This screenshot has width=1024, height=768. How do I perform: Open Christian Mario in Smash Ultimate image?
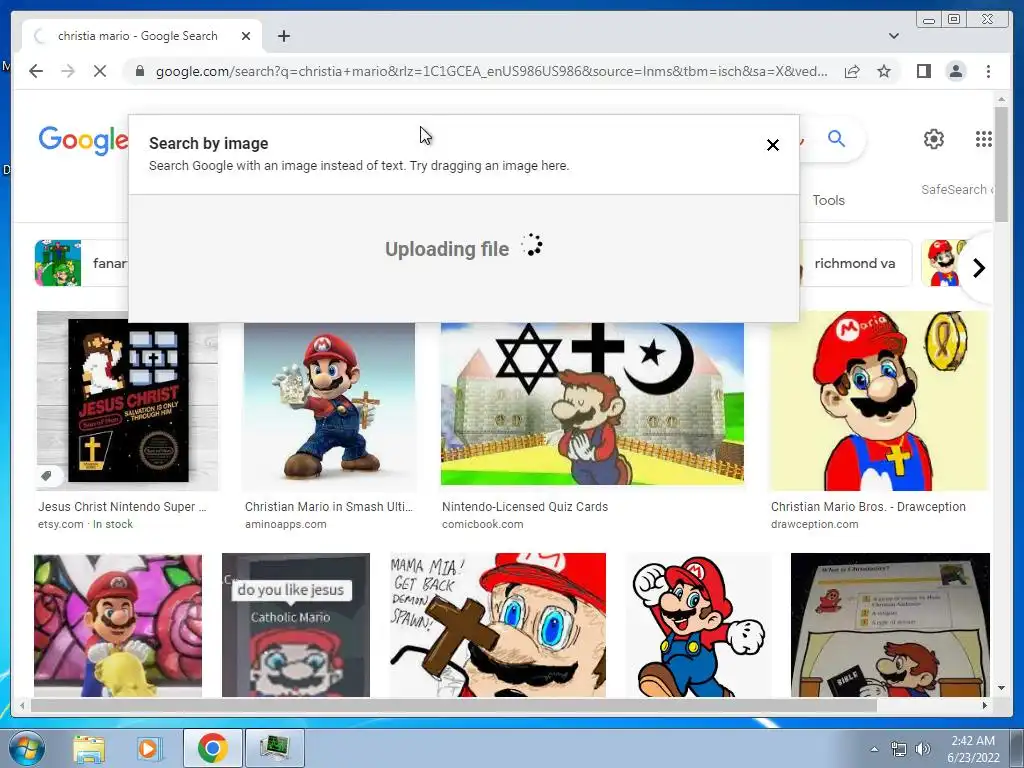tap(329, 405)
